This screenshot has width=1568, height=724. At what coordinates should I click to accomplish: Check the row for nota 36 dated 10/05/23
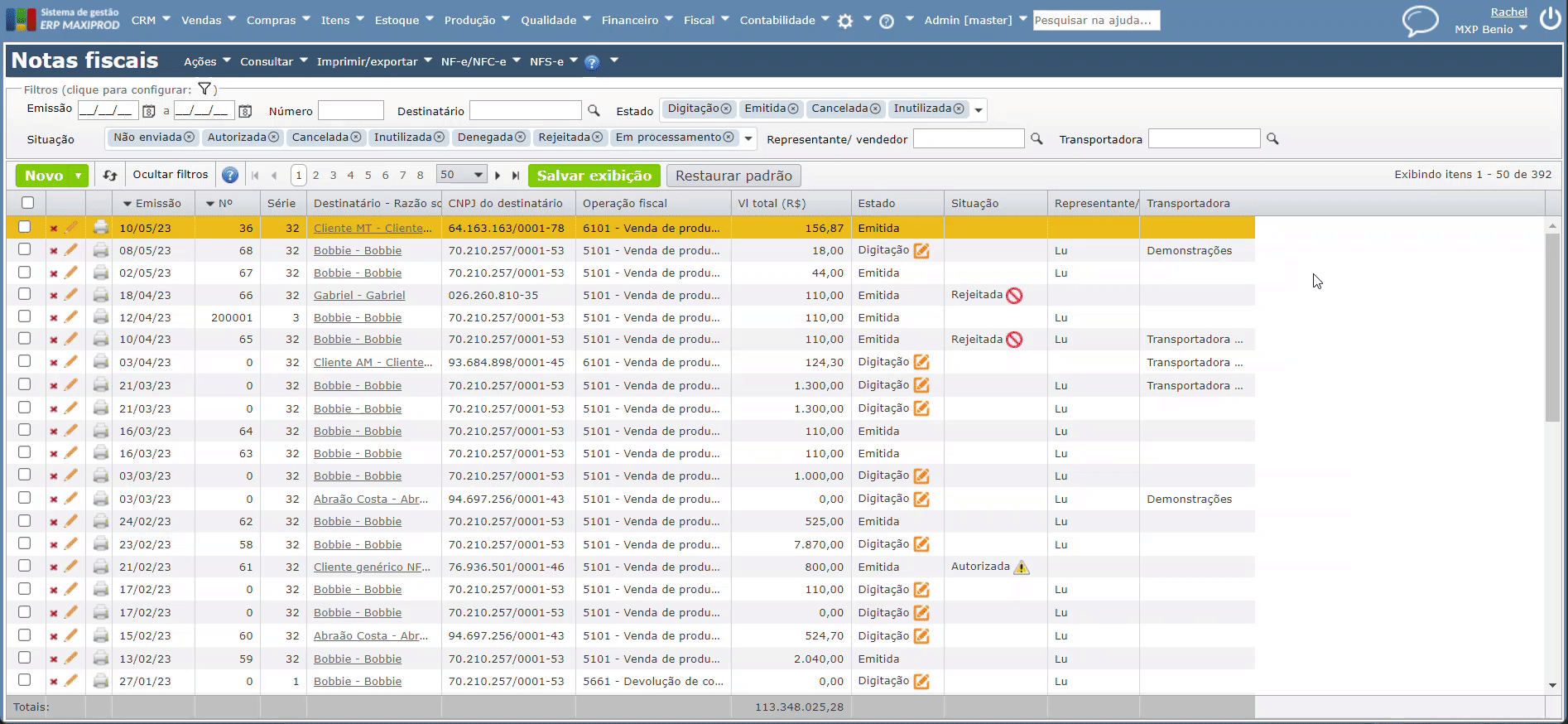25,227
